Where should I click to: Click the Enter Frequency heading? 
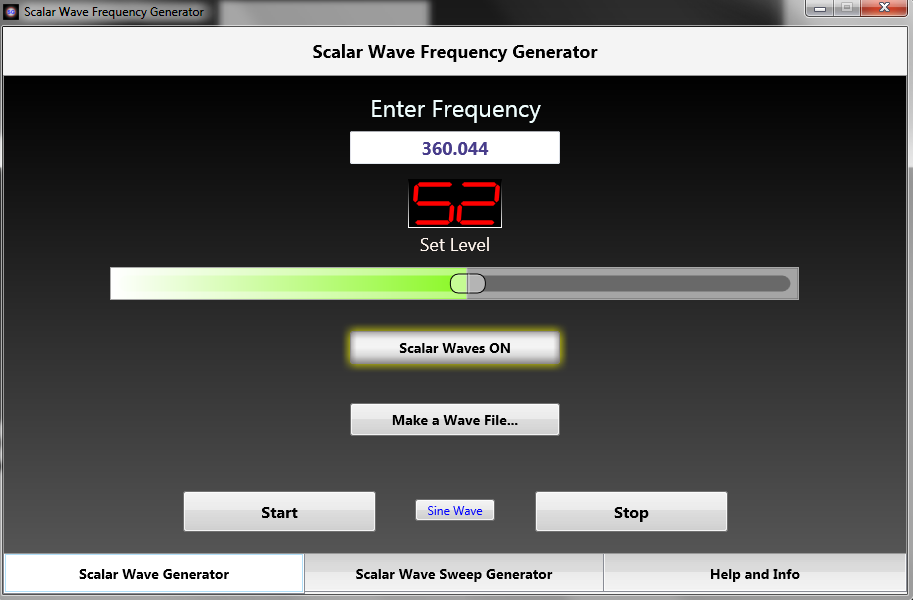coord(455,109)
